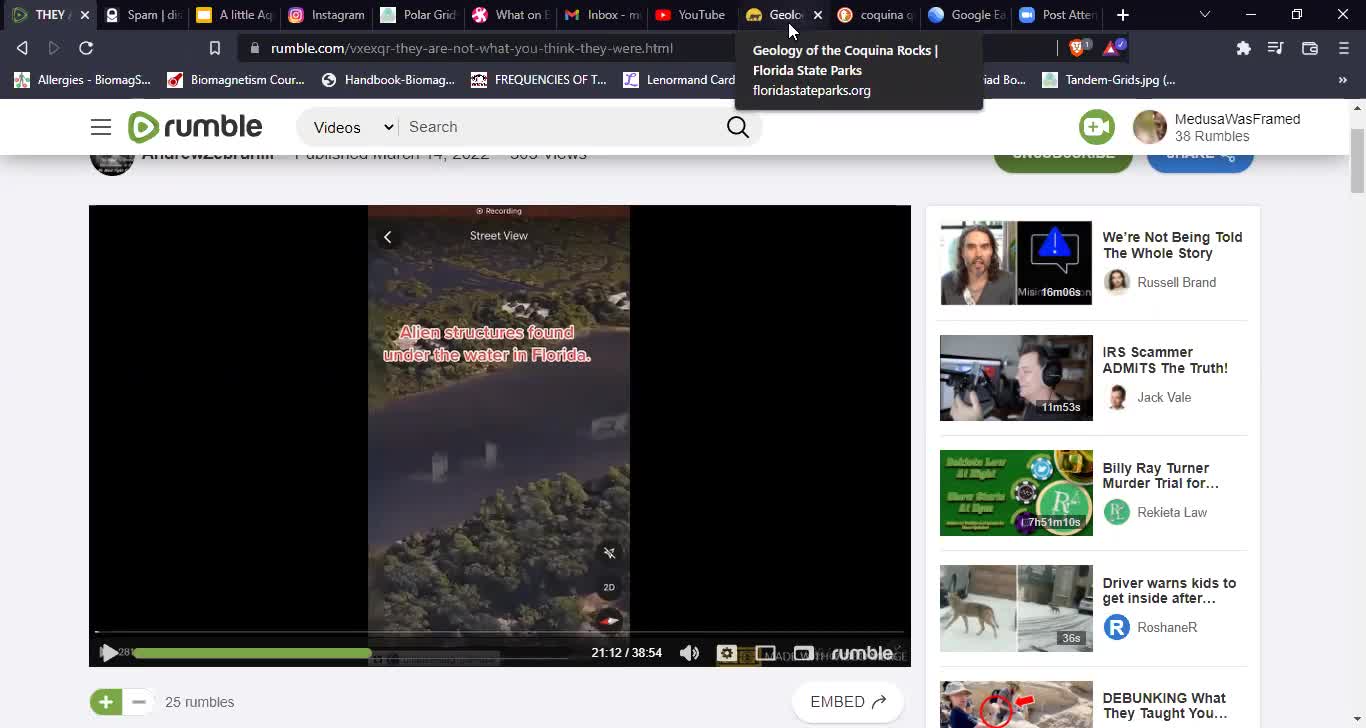Switch to the Instagram tab
1366x728 pixels.
pyautogui.click(x=326, y=15)
